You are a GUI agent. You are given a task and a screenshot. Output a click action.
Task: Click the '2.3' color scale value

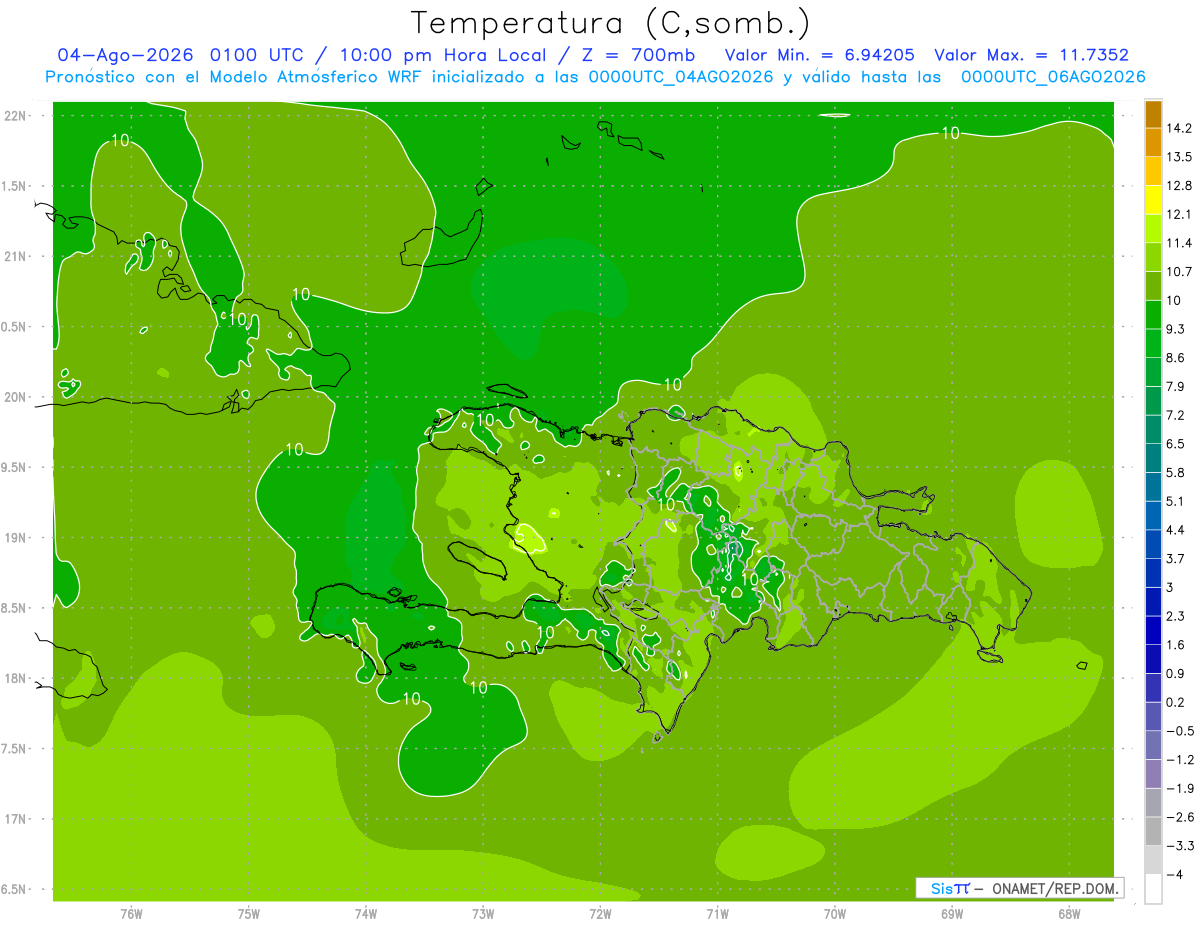tap(1176, 616)
